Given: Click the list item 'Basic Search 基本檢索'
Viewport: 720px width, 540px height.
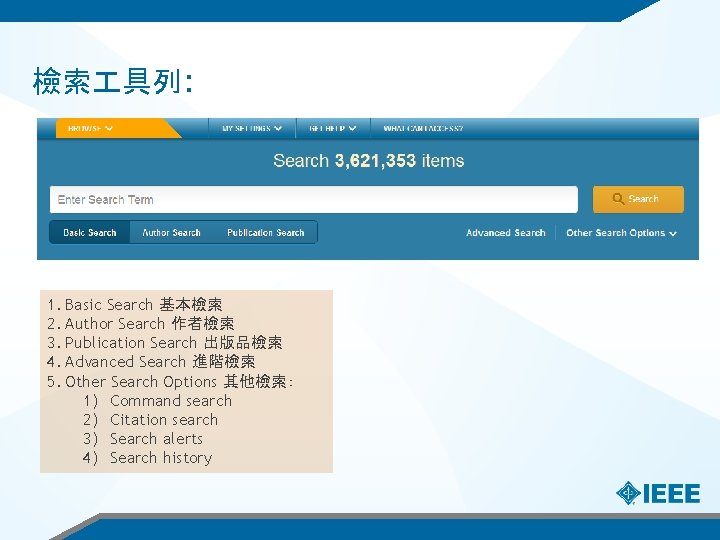Looking at the screenshot, I should click(135, 304).
